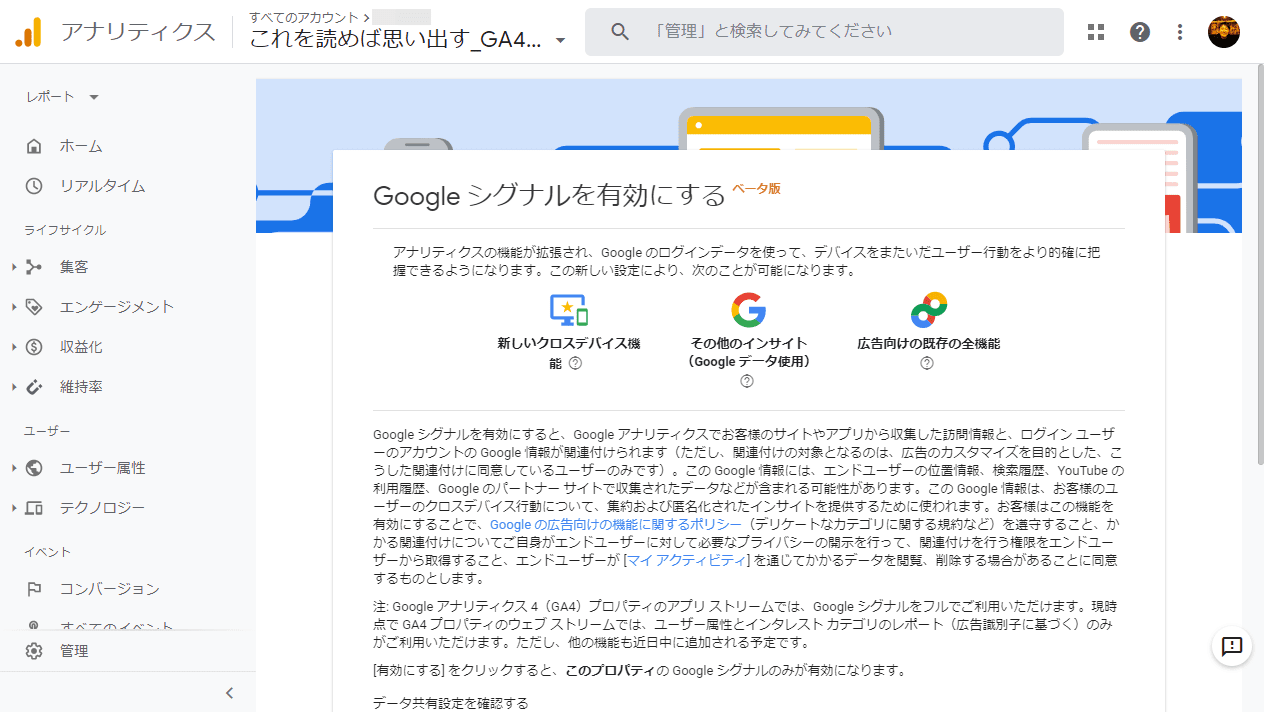Image resolution: width=1264 pixels, height=712 pixels.
Task: Select 収益化 menu item
Action: (81, 347)
